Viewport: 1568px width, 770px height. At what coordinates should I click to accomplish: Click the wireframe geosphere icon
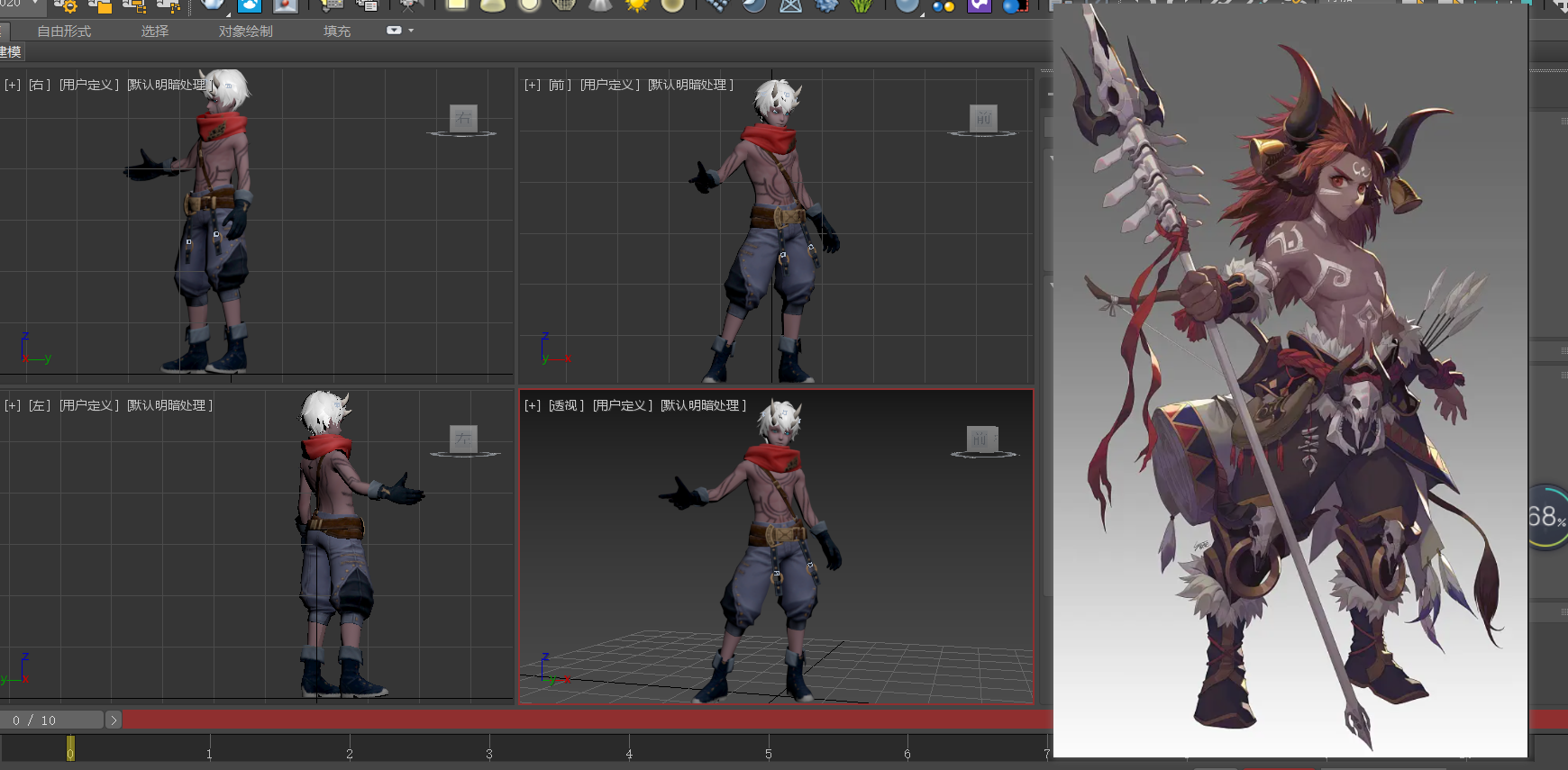pos(563,5)
